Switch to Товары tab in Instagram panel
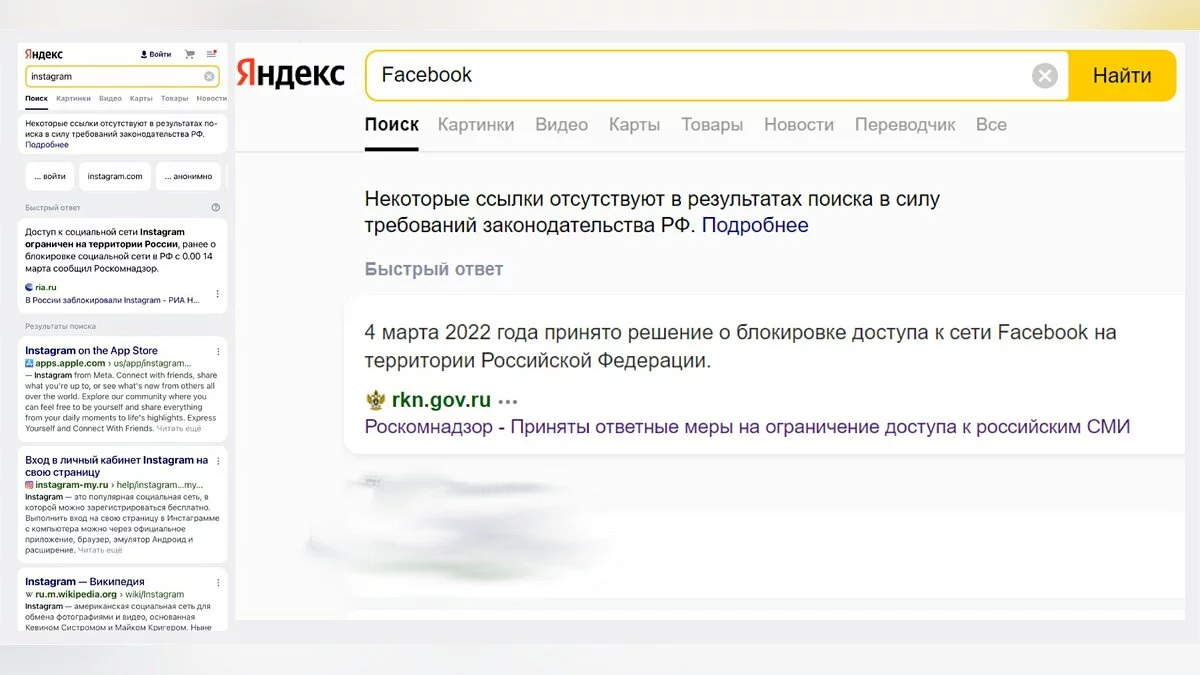Image resolution: width=1200 pixels, height=675 pixels. (x=174, y=99)
